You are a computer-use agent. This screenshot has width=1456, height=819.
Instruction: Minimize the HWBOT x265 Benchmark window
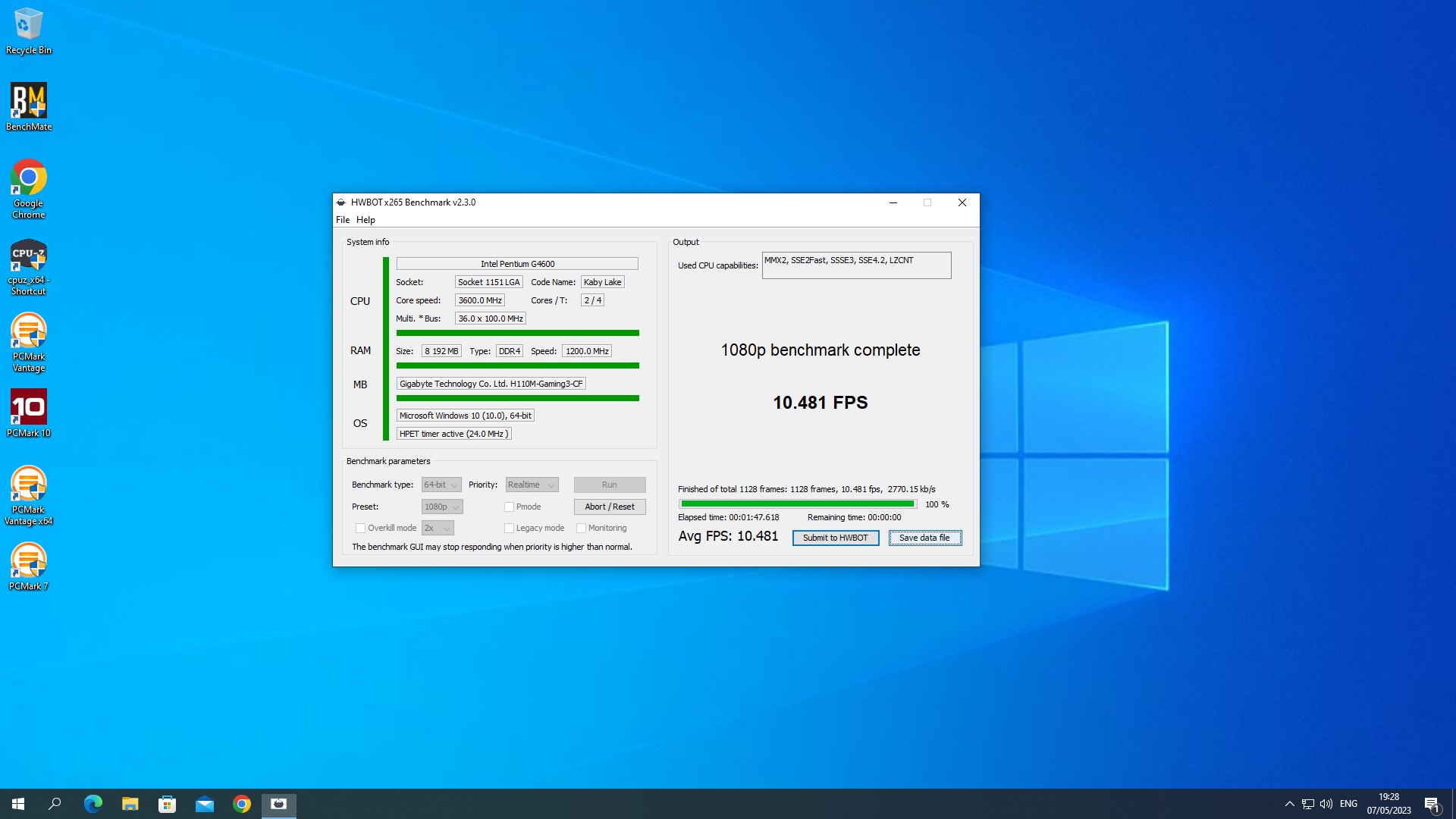coord(893,202)
